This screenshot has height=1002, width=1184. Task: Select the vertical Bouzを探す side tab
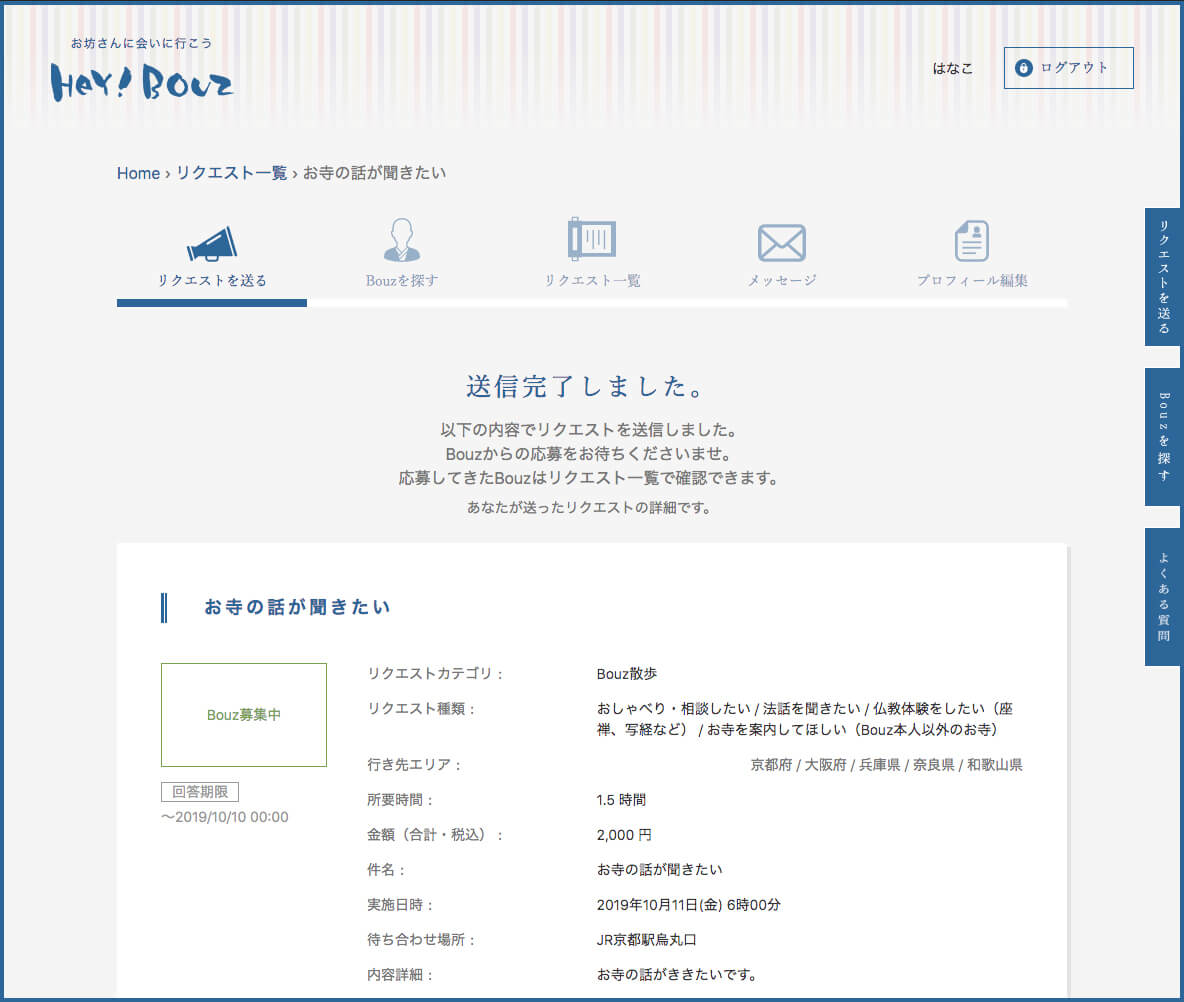click(x=1163, y=437)
